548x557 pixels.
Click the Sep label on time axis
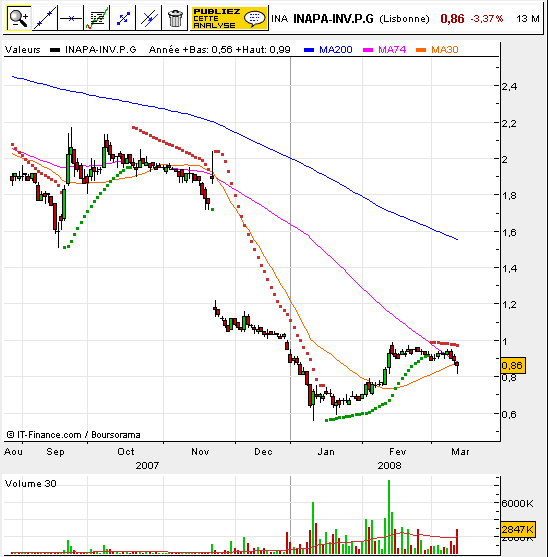55,452
